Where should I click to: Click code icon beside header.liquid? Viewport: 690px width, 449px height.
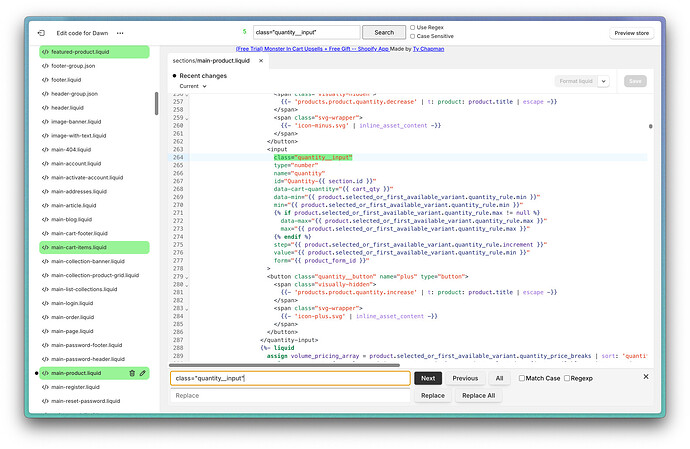(x=45, y=108)
